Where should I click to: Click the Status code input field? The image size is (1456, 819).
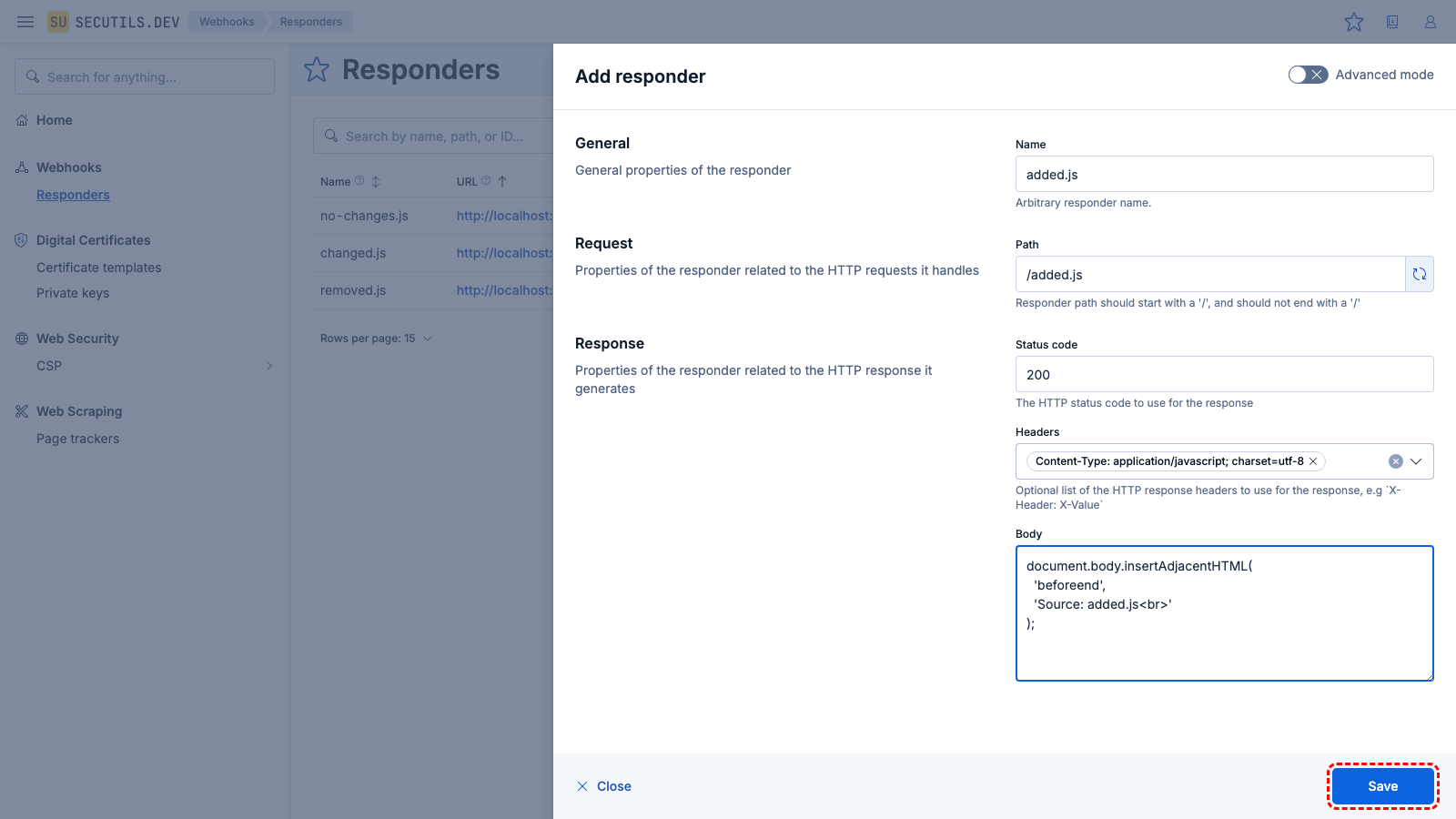coord(1224,374)
